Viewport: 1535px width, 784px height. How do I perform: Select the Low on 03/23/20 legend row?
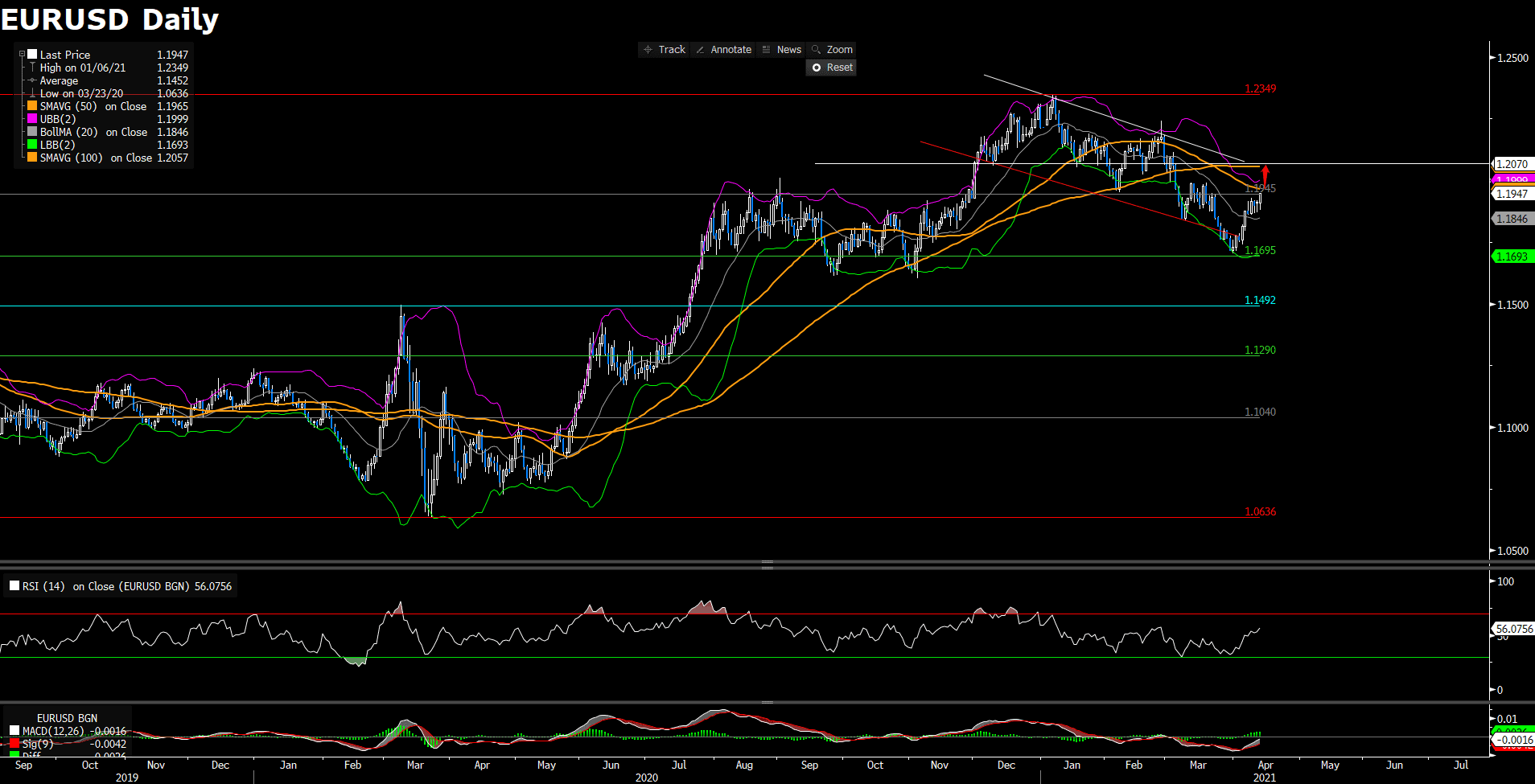[x=108, y=93]
